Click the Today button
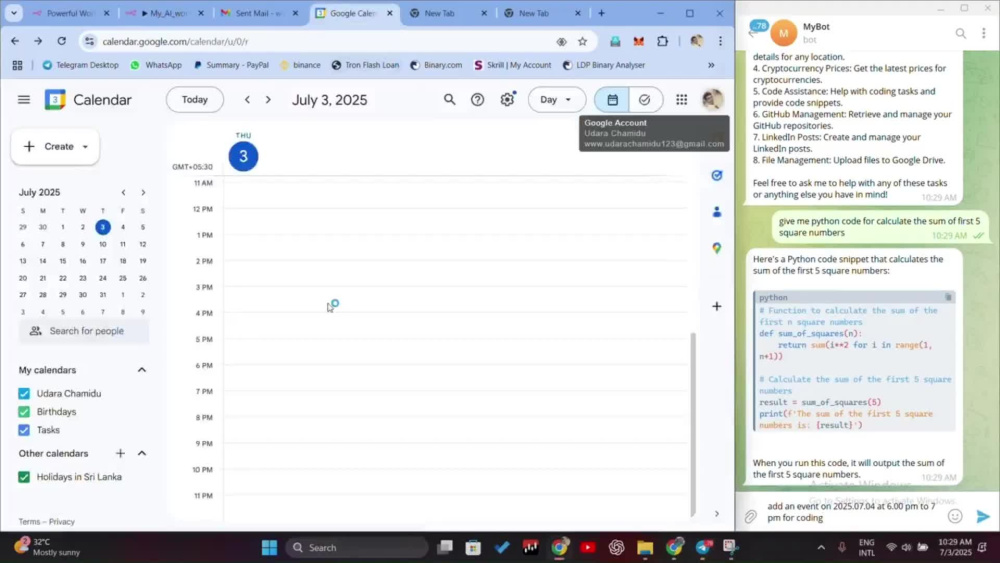This screenshot has height=563, width=1000. (x=195, y=99)
